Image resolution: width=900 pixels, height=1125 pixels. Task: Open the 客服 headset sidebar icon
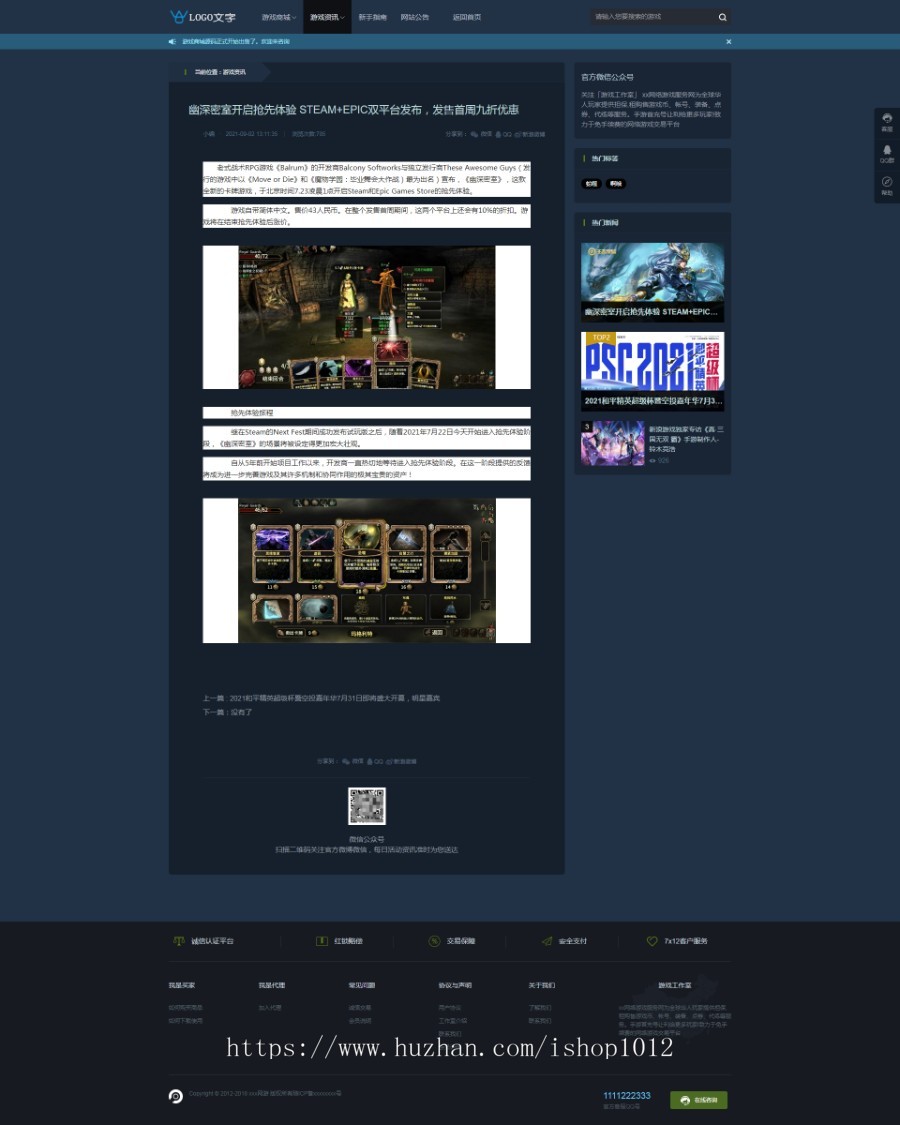point(887,122)
